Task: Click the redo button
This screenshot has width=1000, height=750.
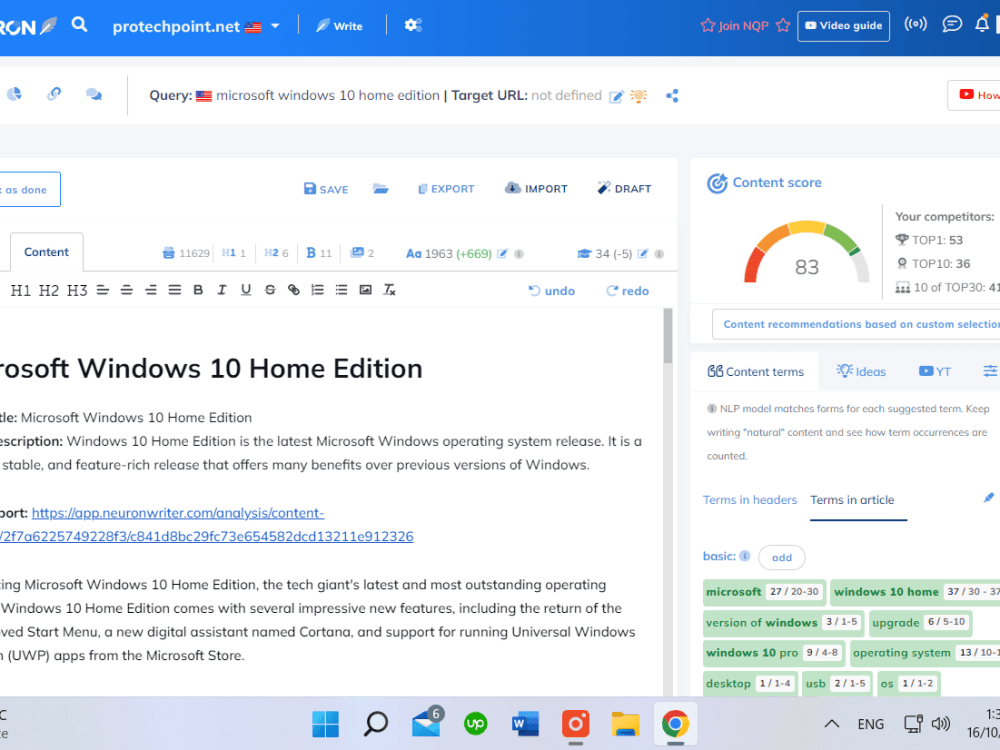Action: point(628,291)
